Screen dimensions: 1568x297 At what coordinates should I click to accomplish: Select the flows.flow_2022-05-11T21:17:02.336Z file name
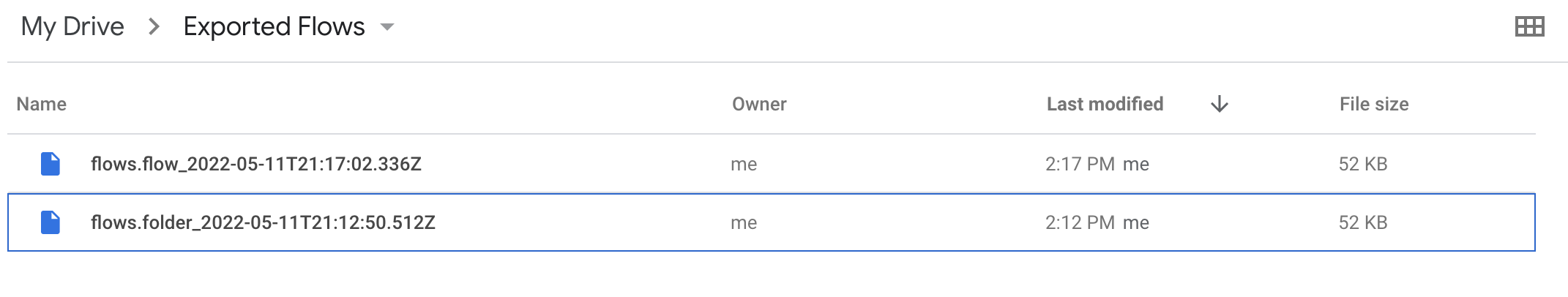pyautogui.click(x=256, y=164)
